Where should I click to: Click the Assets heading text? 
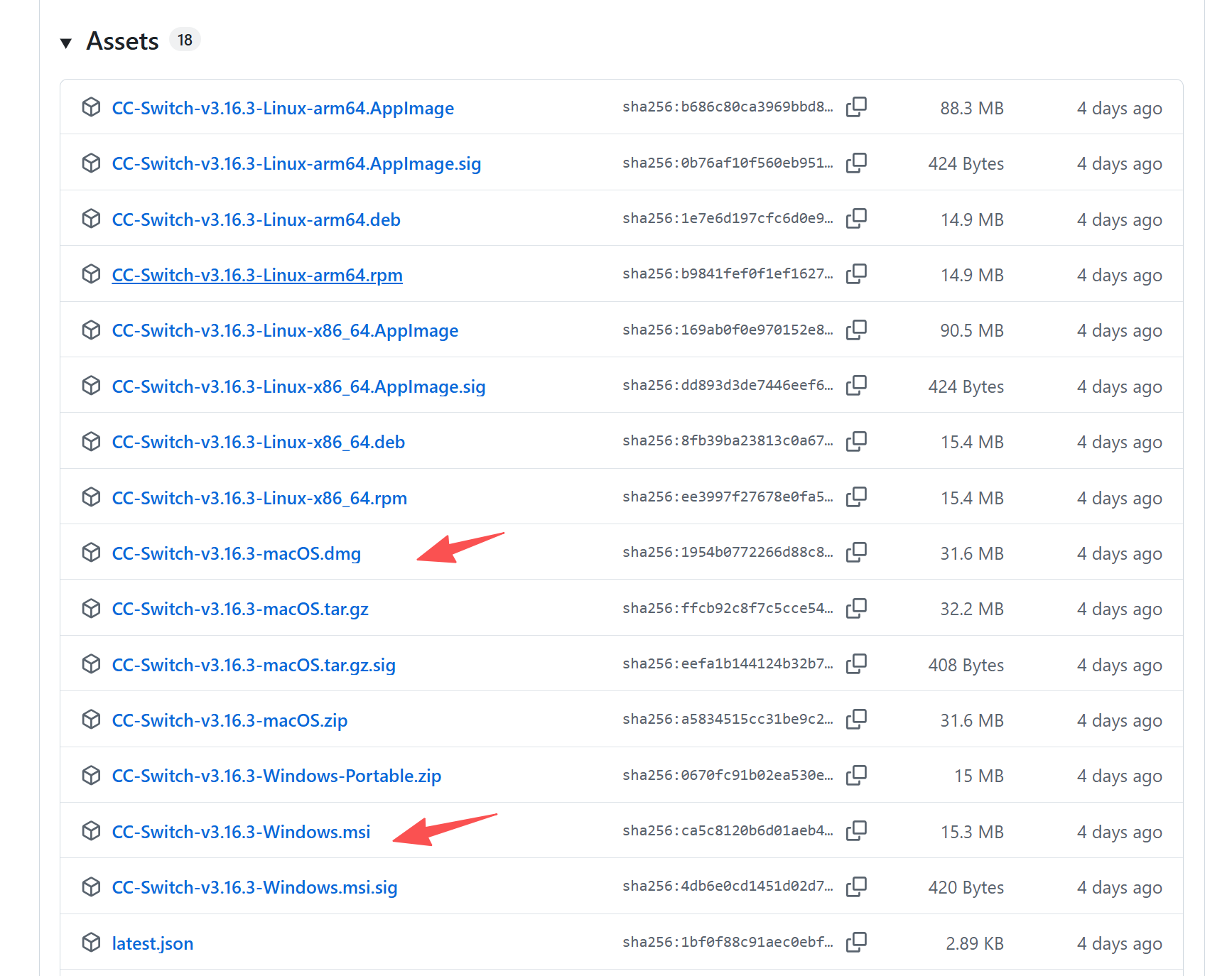(122, 41)
